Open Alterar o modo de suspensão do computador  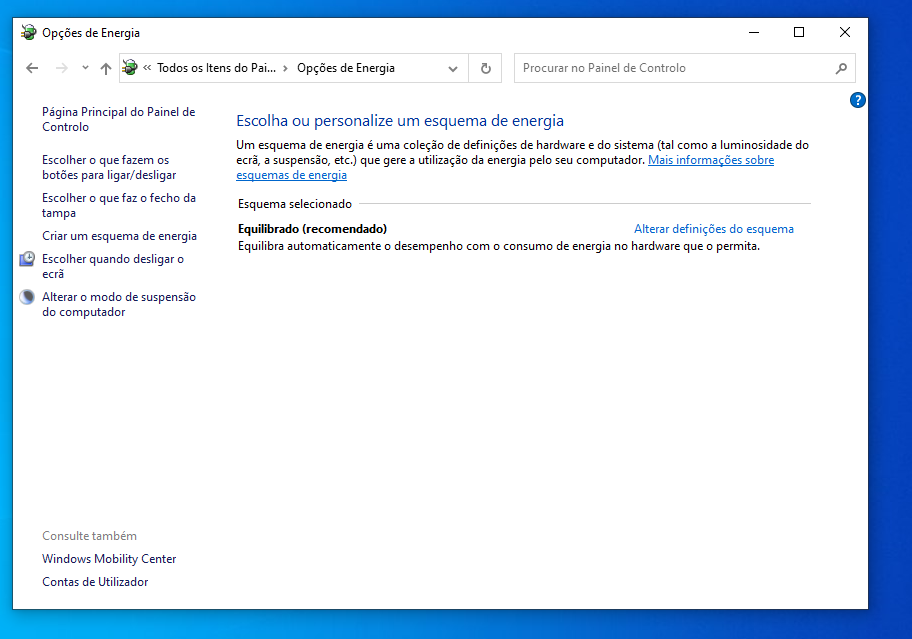pos(119,304)
